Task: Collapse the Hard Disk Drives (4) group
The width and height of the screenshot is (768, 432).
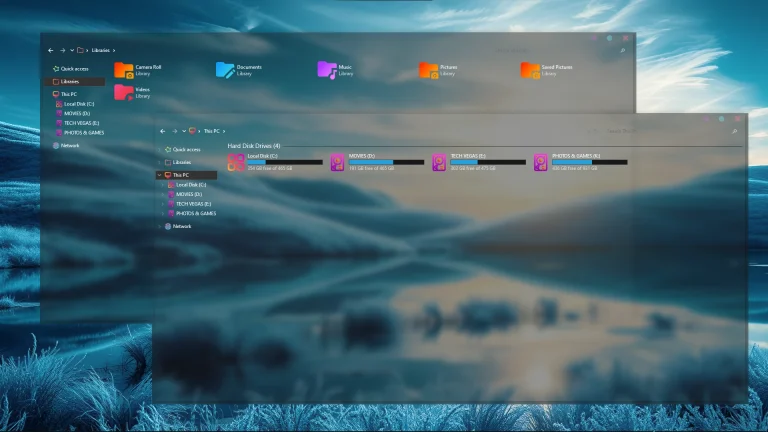Action: tap(254, 146)
